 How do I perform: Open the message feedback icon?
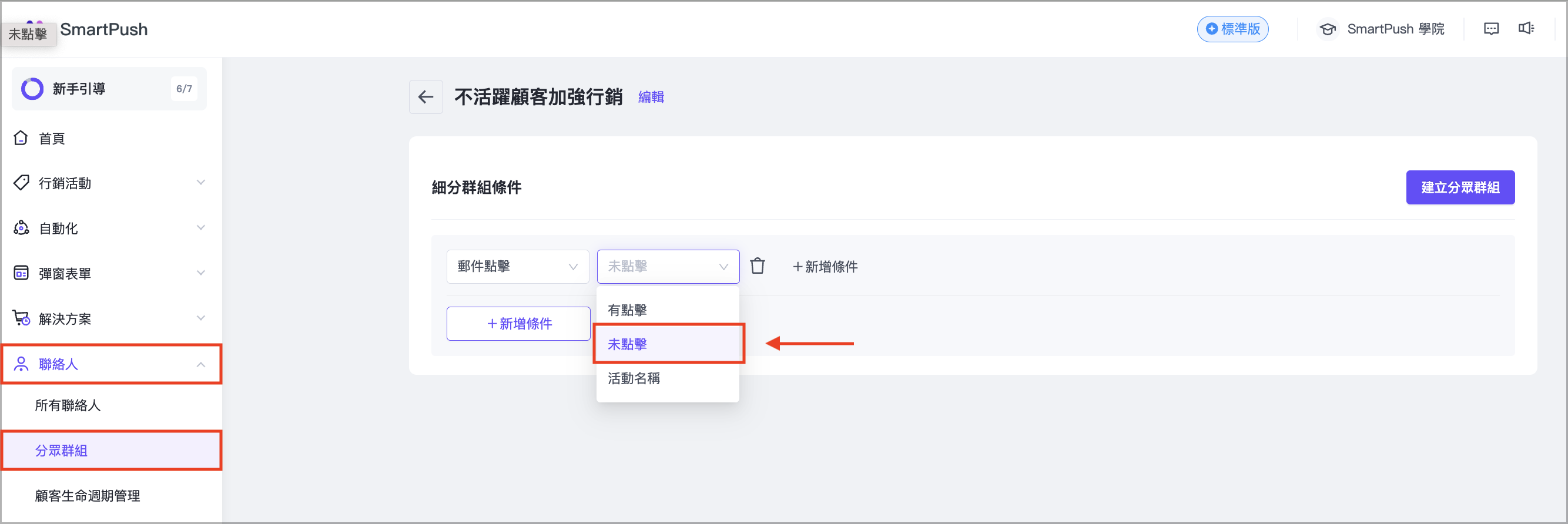[x=1490, y=29]
